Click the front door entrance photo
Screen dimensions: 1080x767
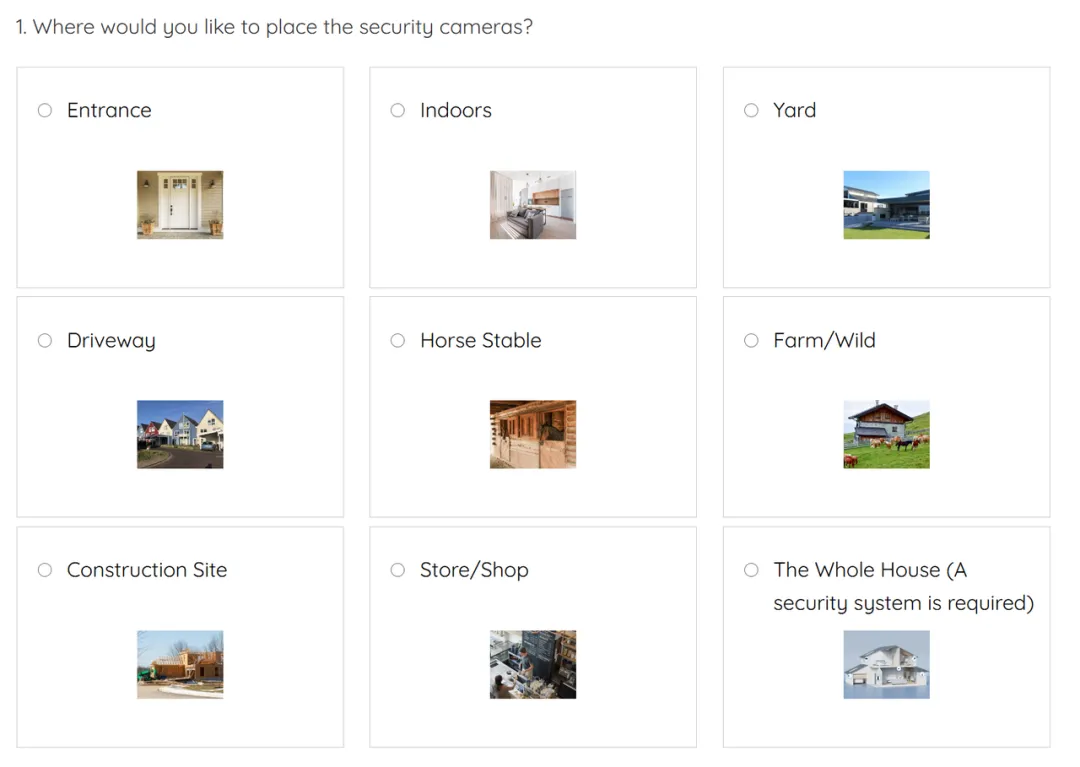point(180,205)
